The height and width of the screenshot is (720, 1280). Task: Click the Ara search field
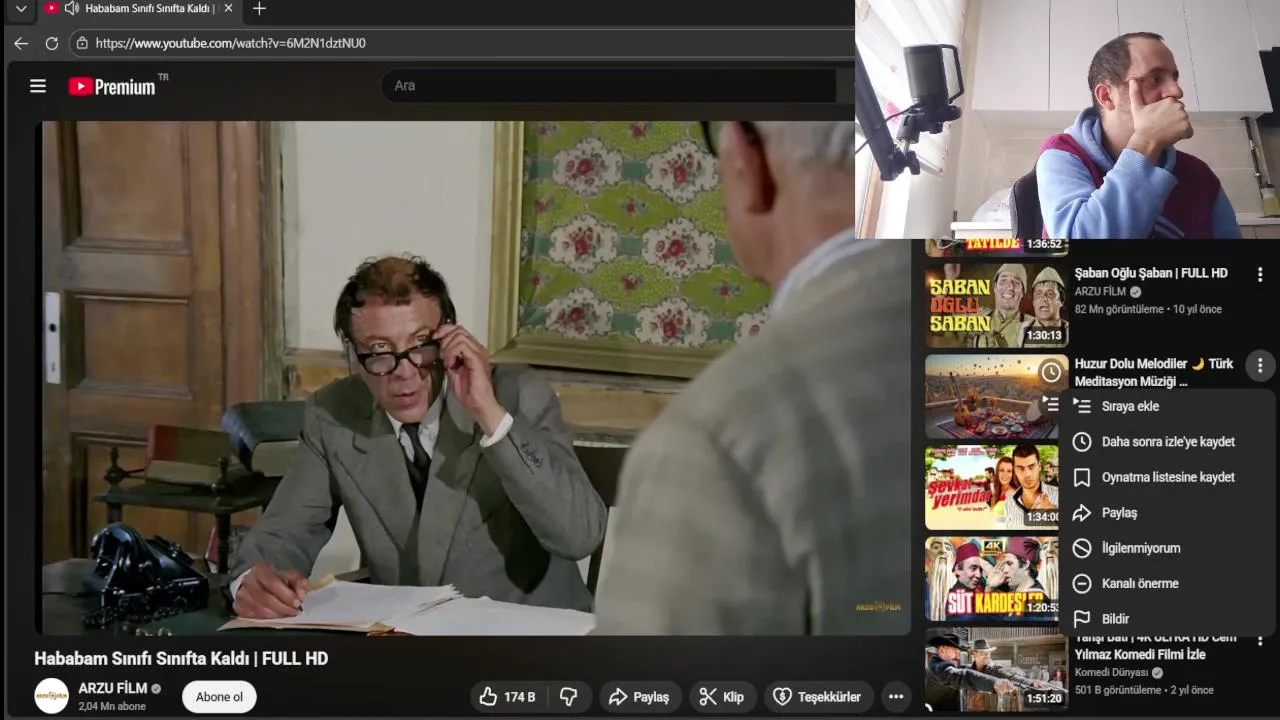point(608,86)
